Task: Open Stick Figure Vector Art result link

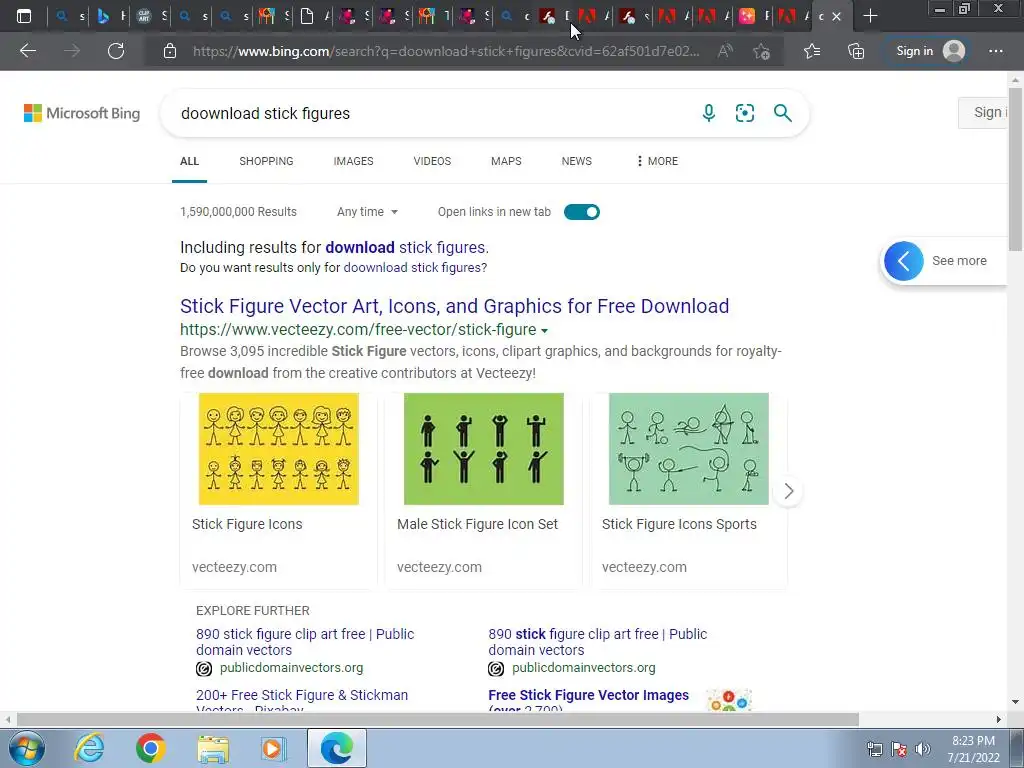Action: 455,306
